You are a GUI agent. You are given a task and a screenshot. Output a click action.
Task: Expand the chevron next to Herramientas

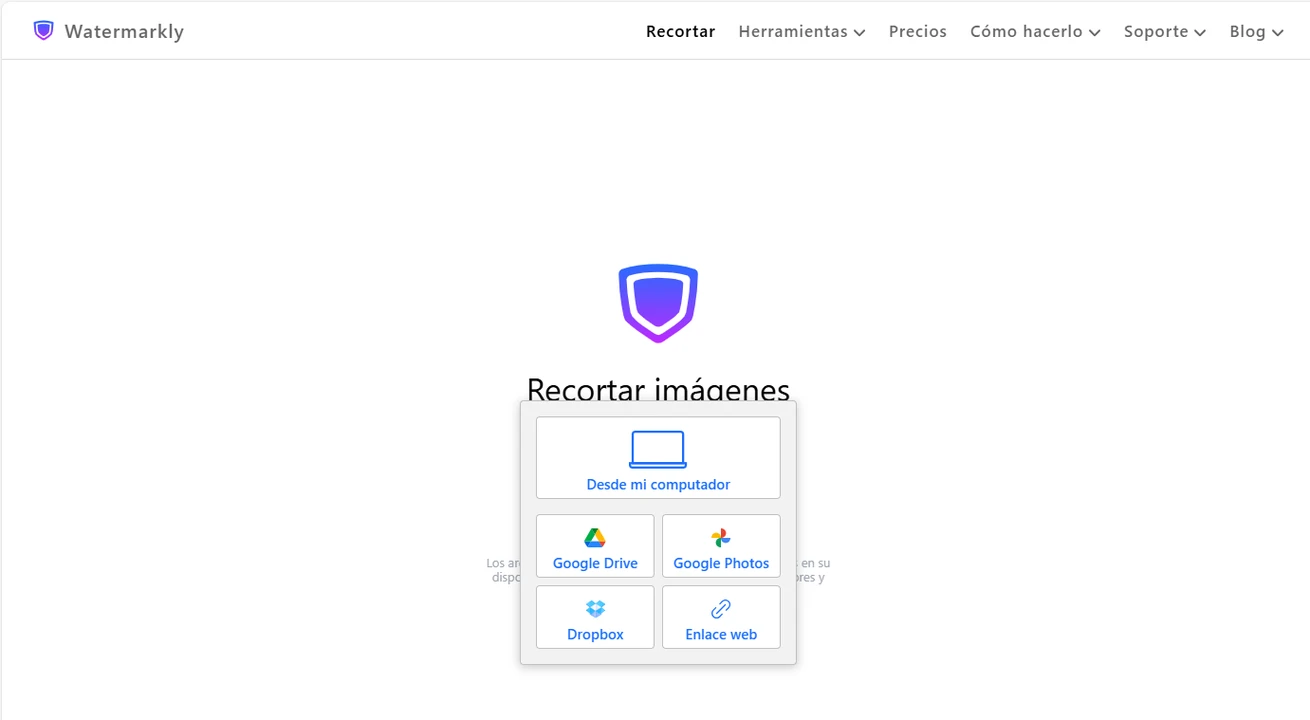tap(859, 33)
